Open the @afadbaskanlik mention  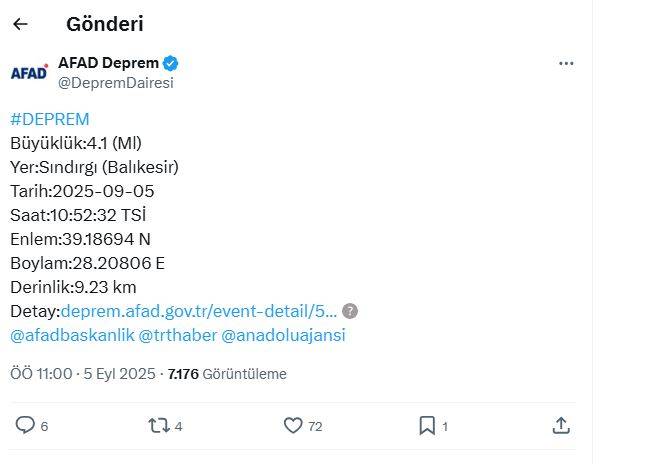pyautogui.click(x=72, y=335)
